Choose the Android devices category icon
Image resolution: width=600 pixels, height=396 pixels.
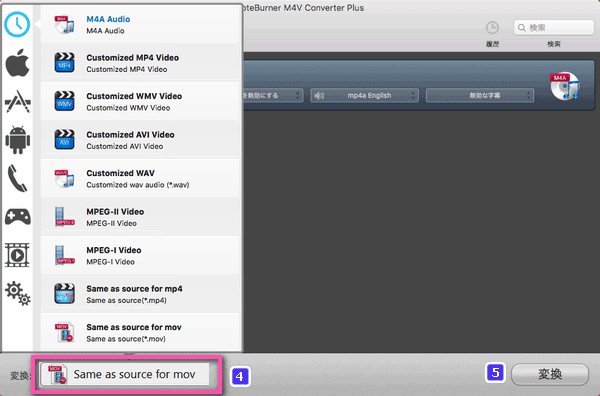(18, 140)
